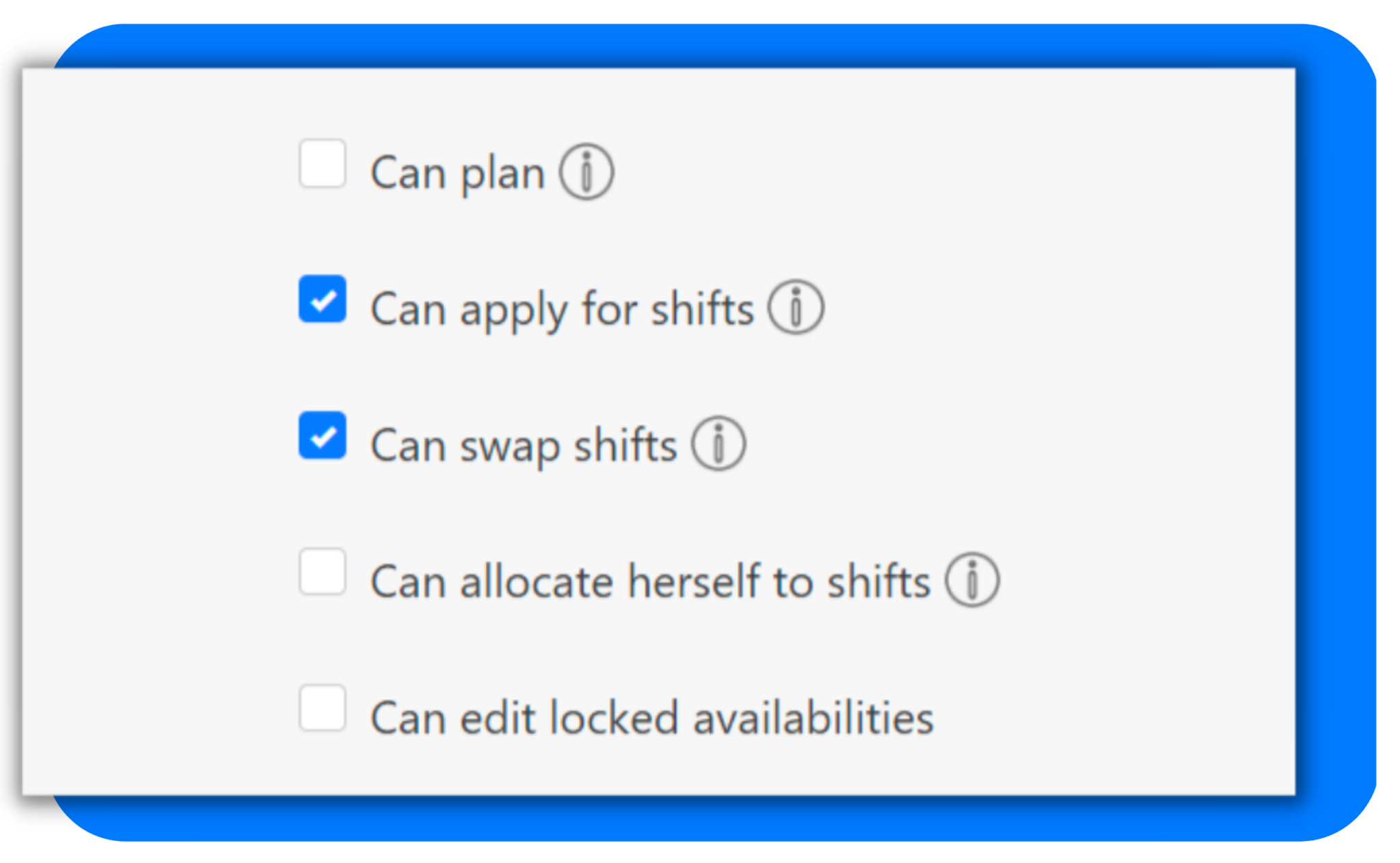View details via the Can plan info circle
The width and height of the screenshot is (1400, 863).
point(588,172)
